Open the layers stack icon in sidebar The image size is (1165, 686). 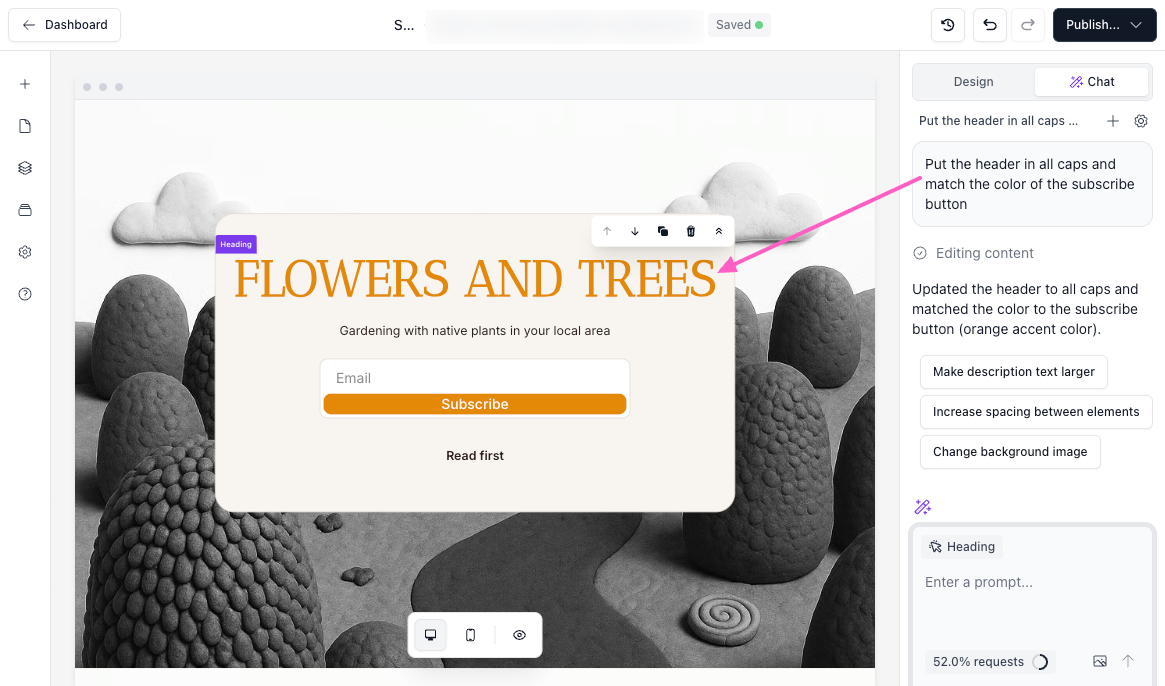click(25, 168)
